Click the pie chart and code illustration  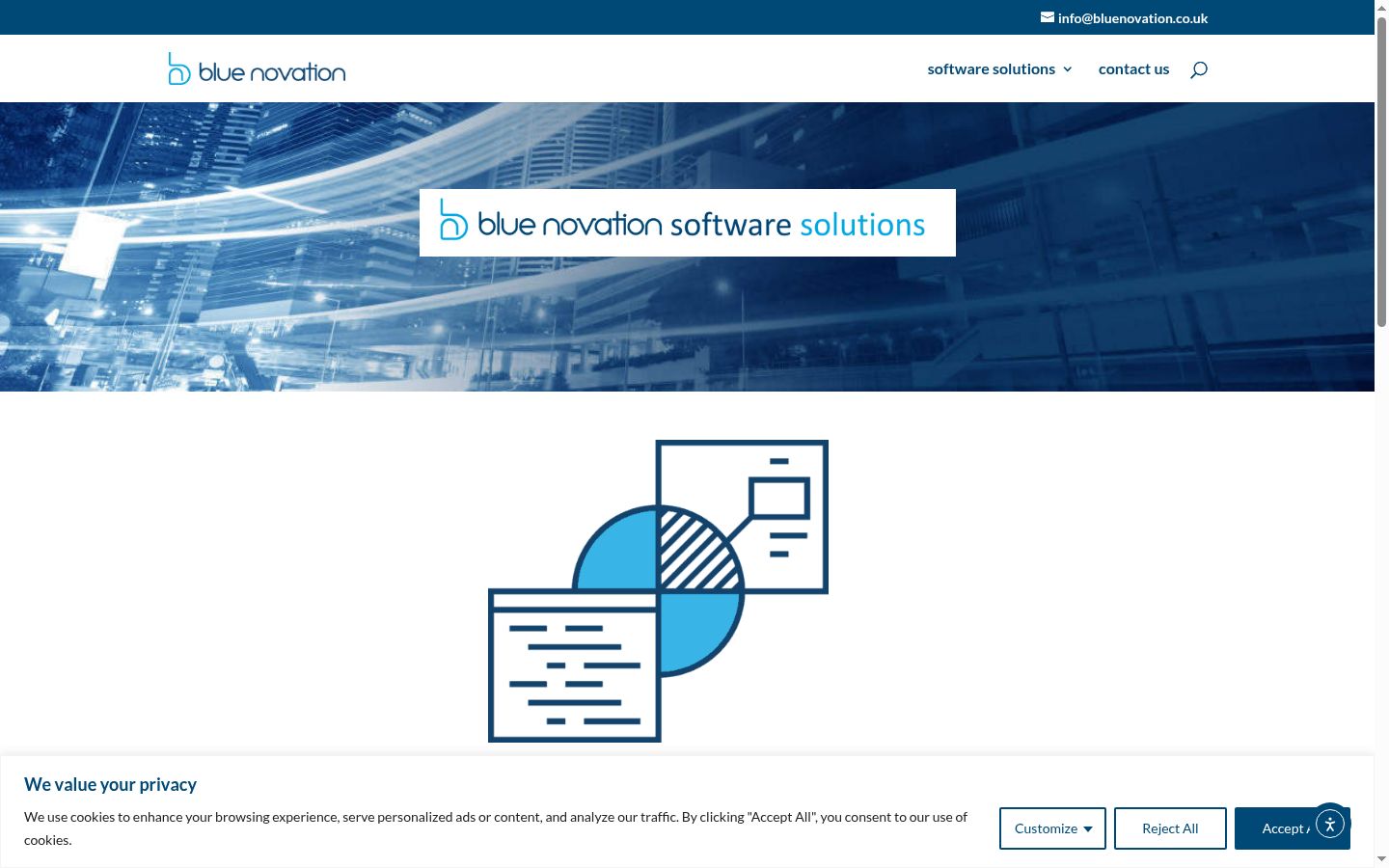[658, 591]
